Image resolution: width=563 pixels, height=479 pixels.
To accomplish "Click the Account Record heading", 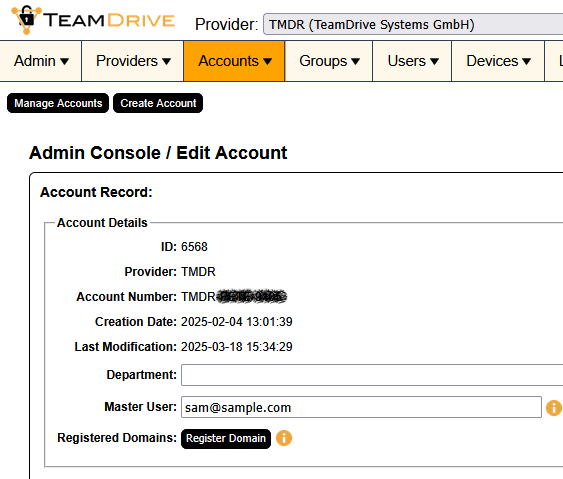I will click(x=96, y=192).
